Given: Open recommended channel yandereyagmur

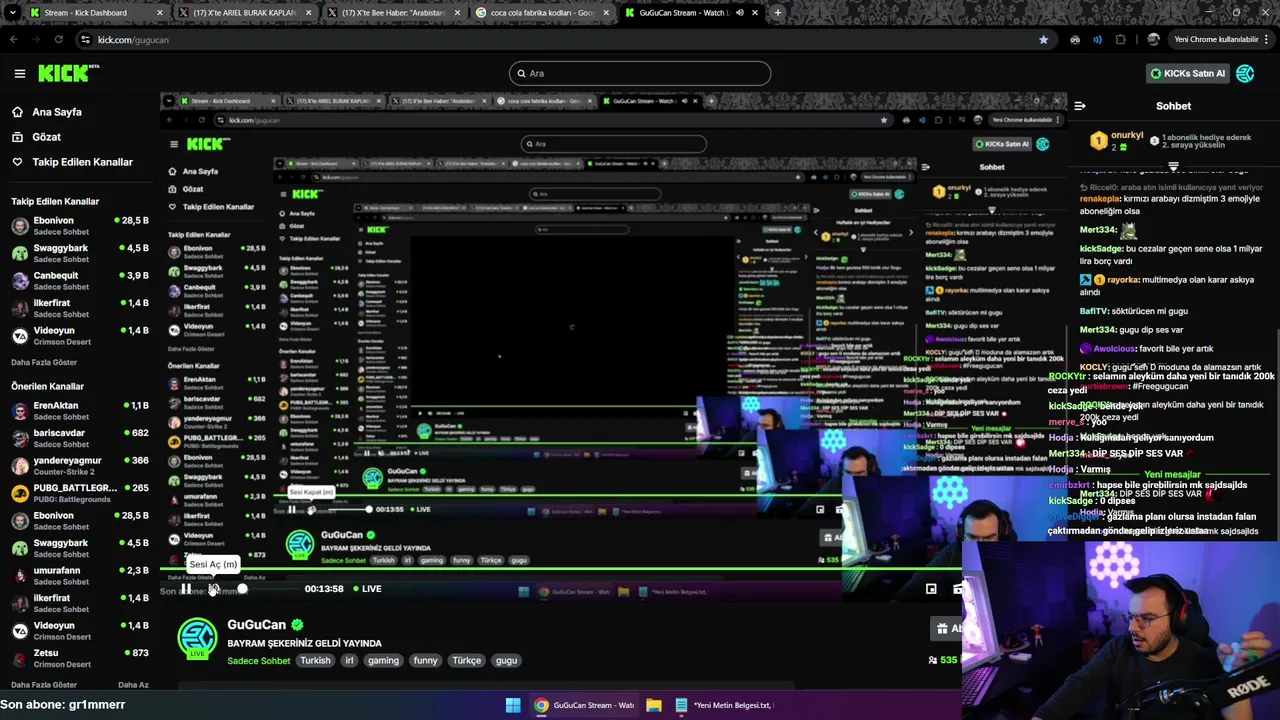Looking at the screenshot, I should (78, 466).
